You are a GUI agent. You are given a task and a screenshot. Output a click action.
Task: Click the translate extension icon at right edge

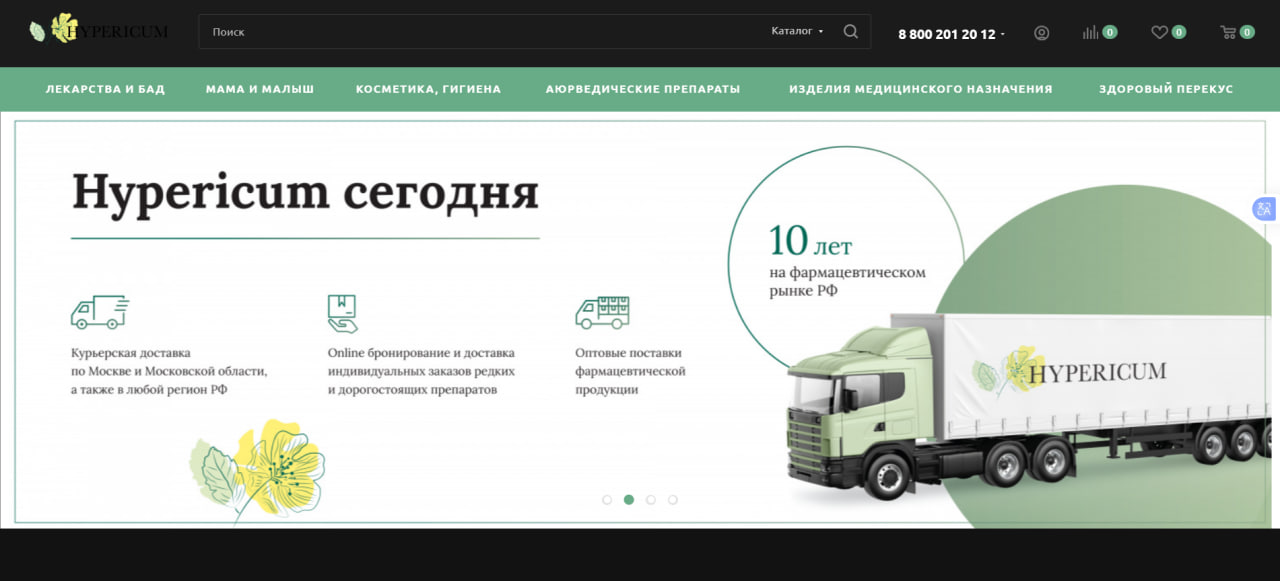pyautogui.click(x=1264, y=209)
